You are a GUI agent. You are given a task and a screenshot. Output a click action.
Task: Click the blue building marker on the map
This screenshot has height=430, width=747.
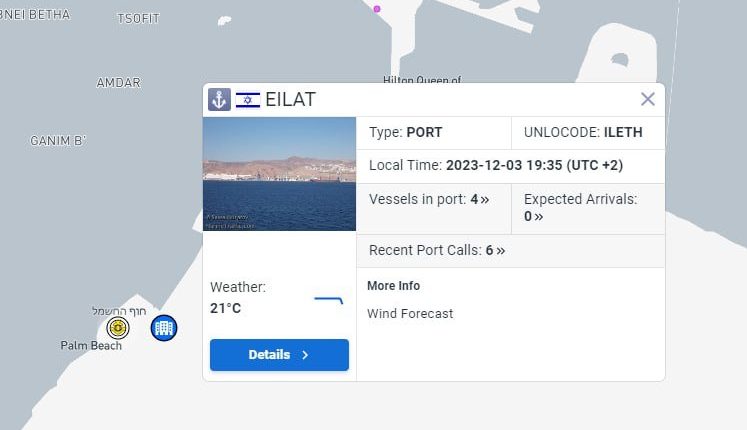(164, 327)
